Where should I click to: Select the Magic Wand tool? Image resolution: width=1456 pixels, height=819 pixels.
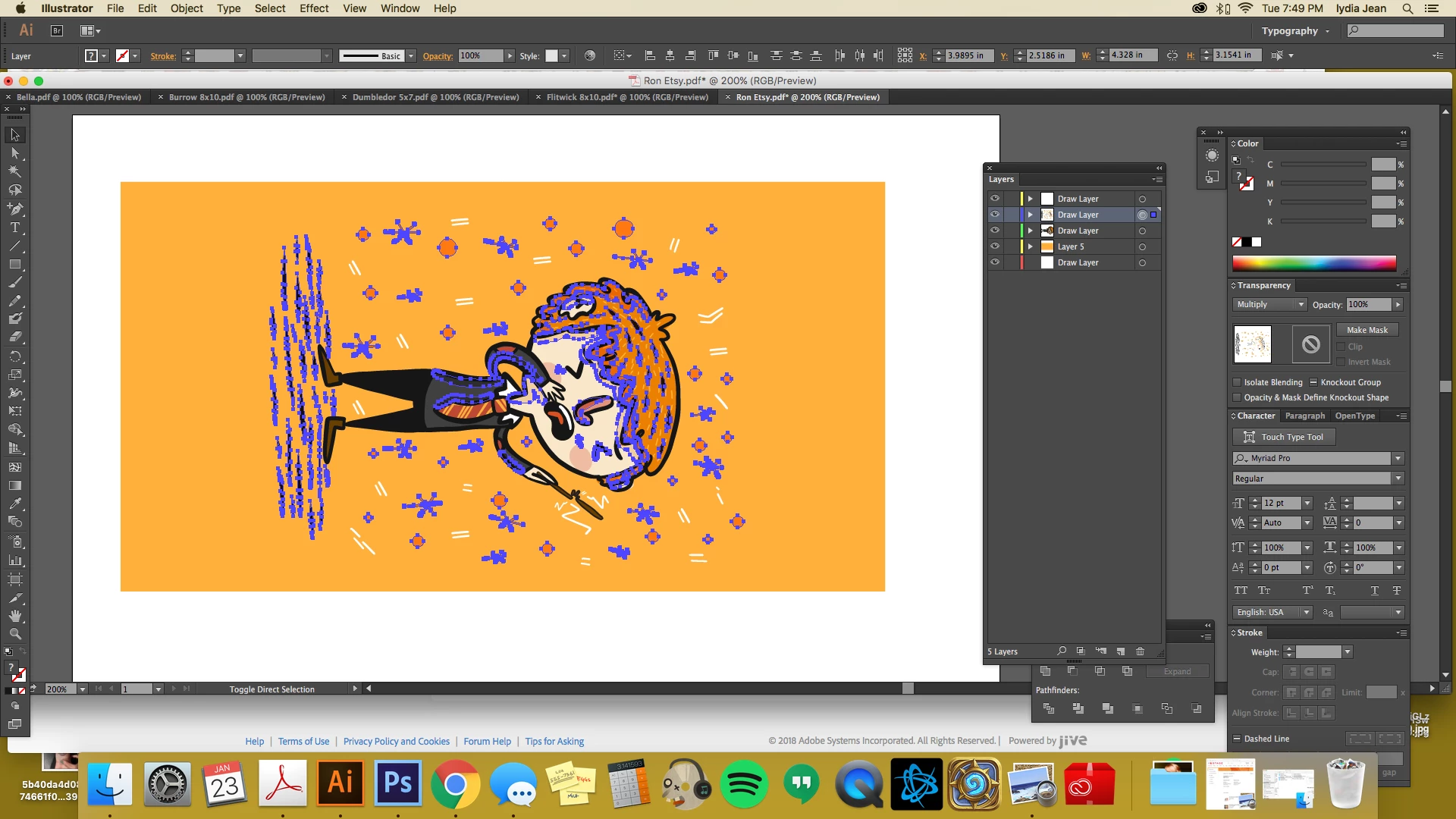point(15,171)
